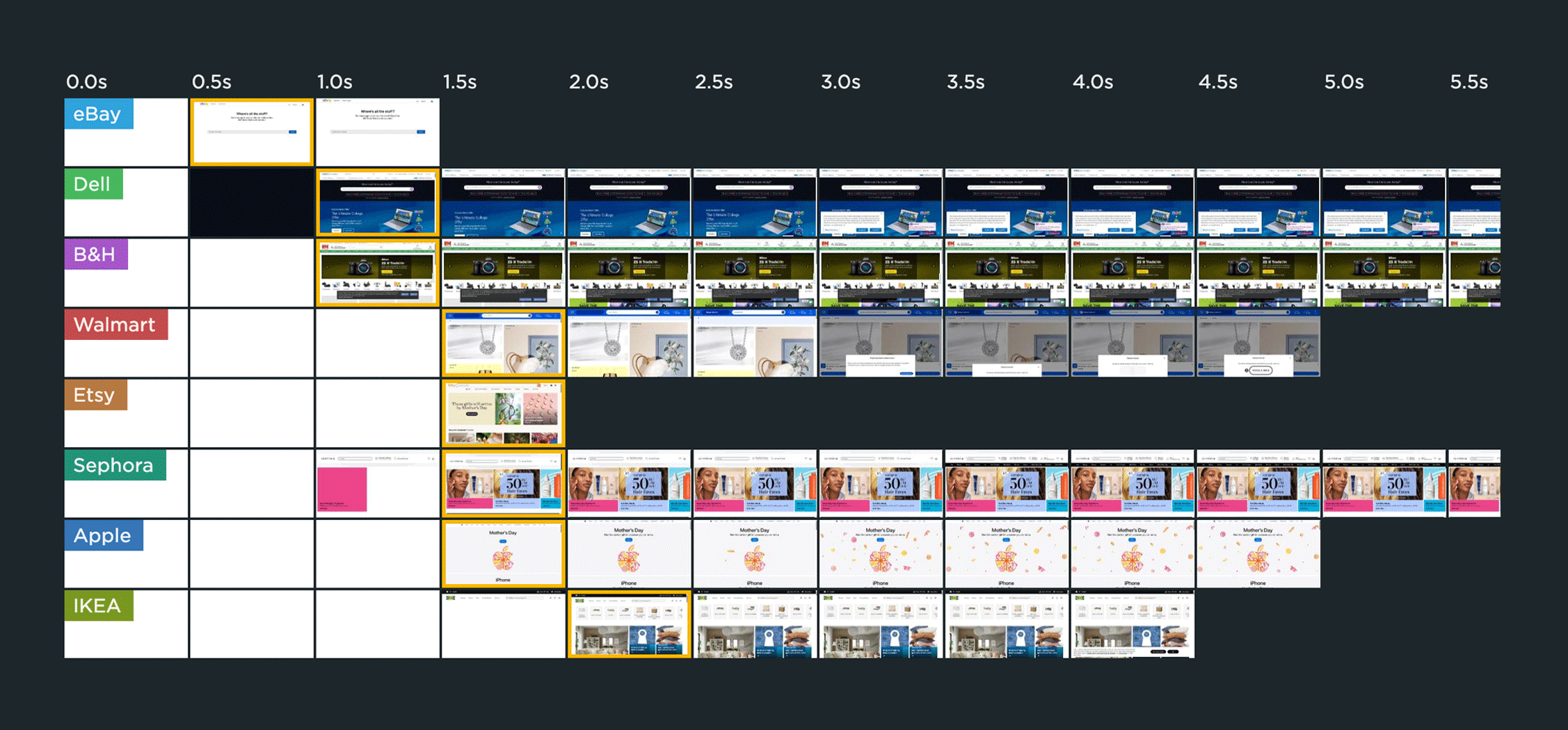Open the highlighted Walmart frame at 1.5s

coord(504,343)
